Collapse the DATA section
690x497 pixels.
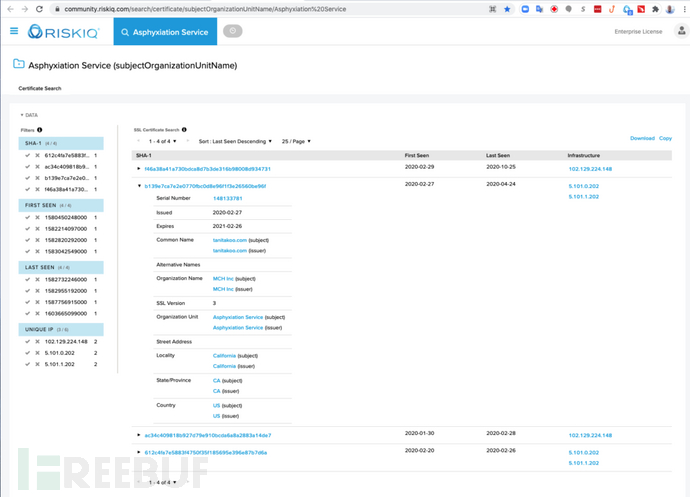click(29, 115)
